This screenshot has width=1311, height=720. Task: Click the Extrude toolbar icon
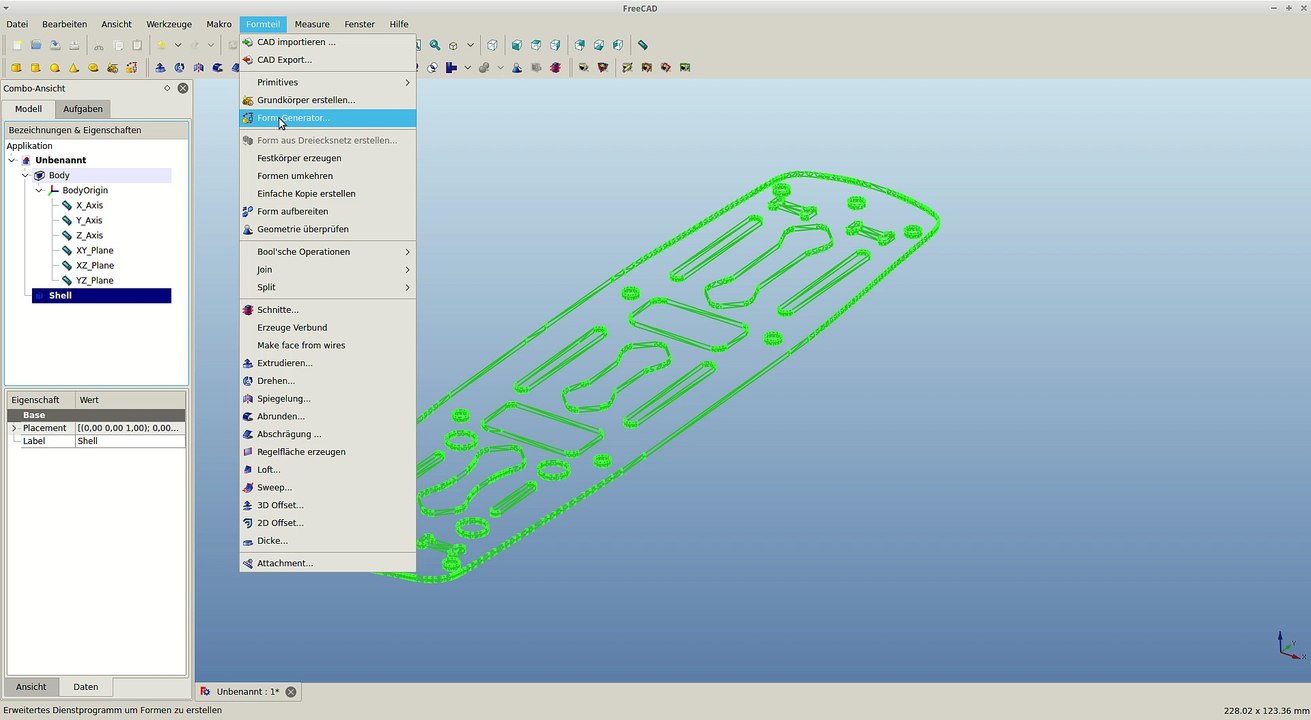[x=160, y=68]
